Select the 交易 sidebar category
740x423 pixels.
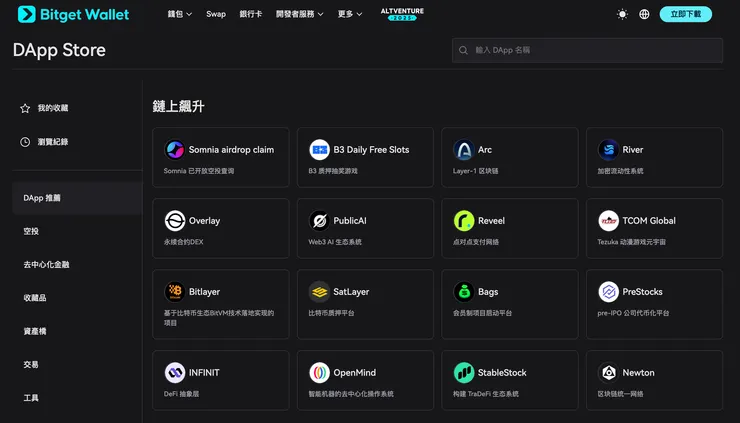(31, 364)
